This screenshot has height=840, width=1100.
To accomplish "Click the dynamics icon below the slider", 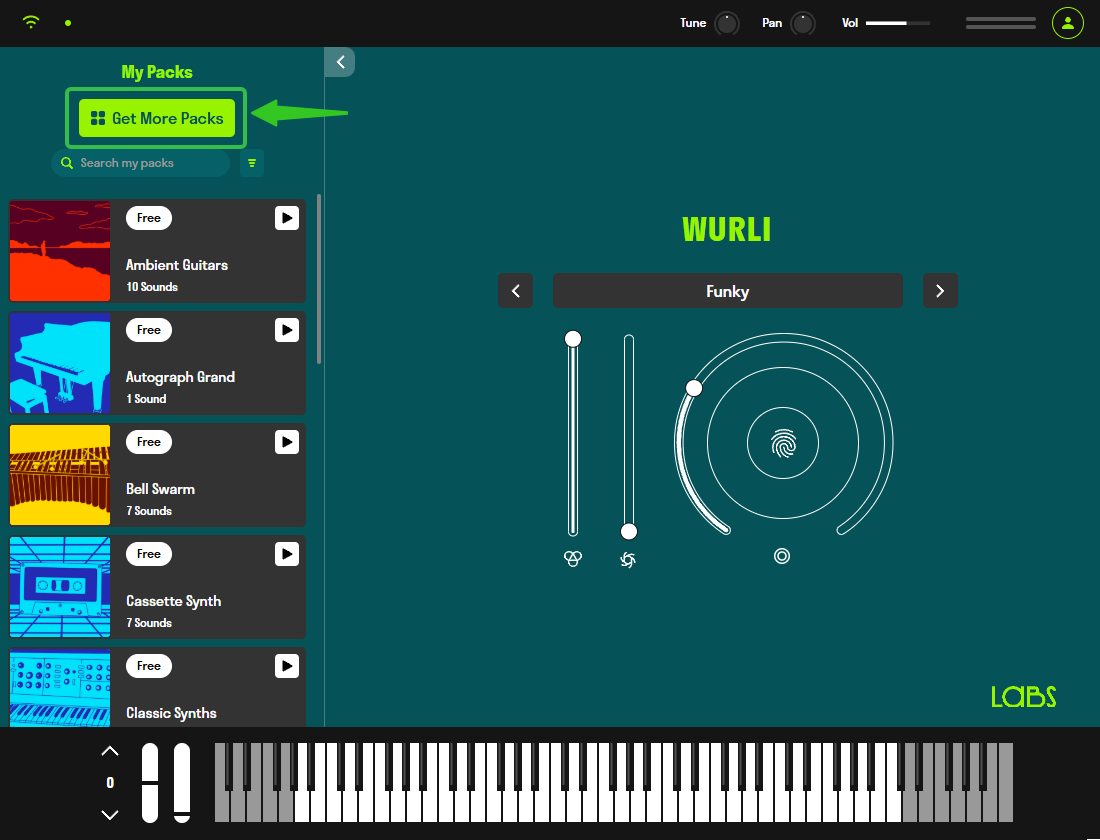I will pos(629,559).
